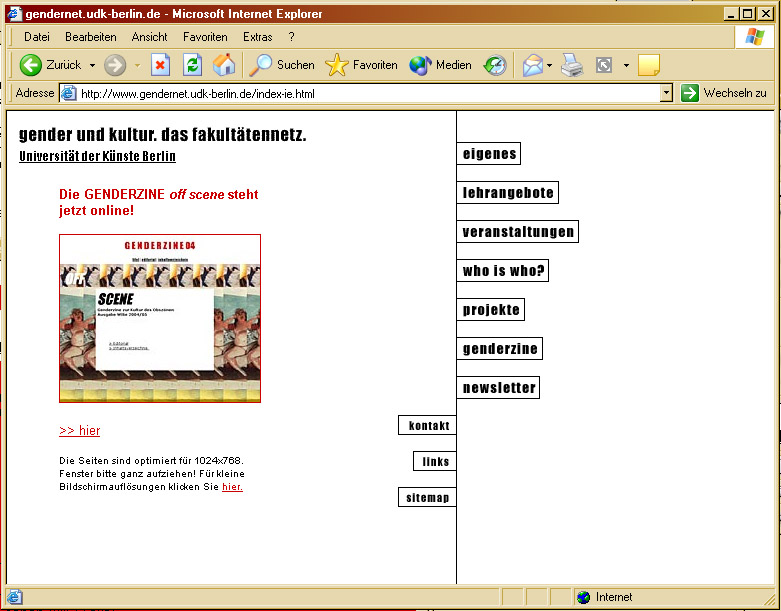Click the 'Adresse' label
Viewport: 781px width, 611px height.
click(x=35, y=93)
